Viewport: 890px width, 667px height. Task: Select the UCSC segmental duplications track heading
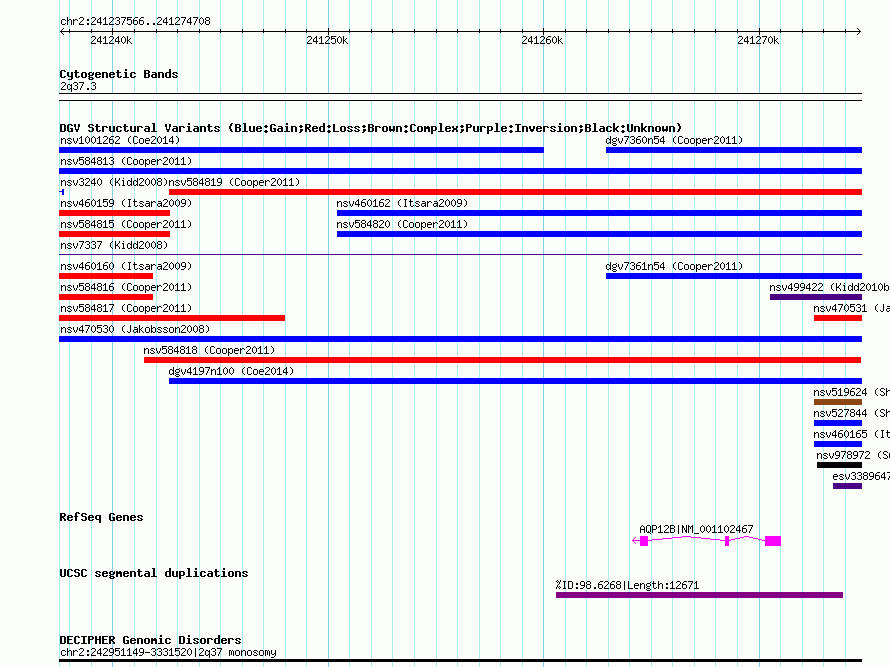[154, 573]
